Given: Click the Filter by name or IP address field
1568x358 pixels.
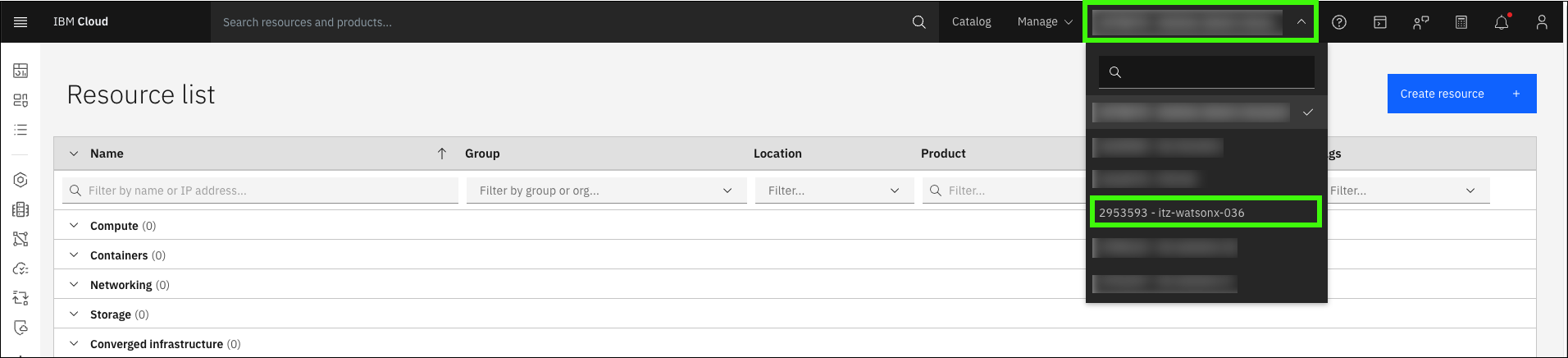Looking at the screenshot, I should pos(261,190).
